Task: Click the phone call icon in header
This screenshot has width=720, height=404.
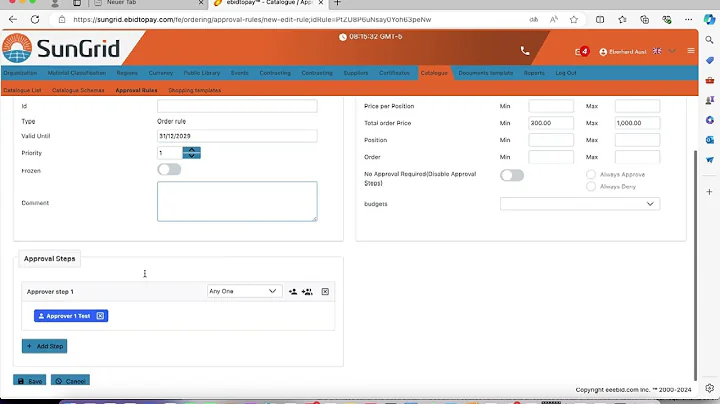Action: 525,51
